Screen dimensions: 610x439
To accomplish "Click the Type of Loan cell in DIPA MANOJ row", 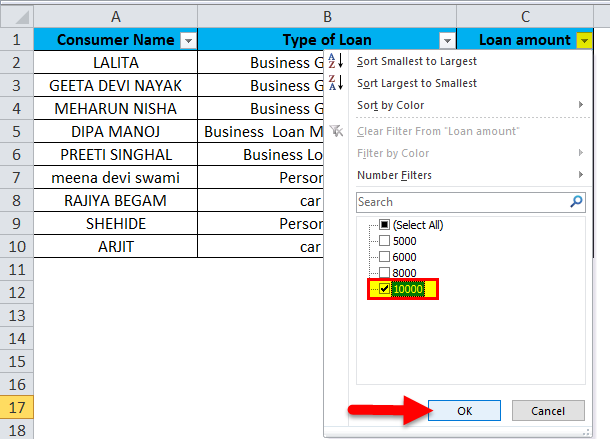I will pos(261,132).
